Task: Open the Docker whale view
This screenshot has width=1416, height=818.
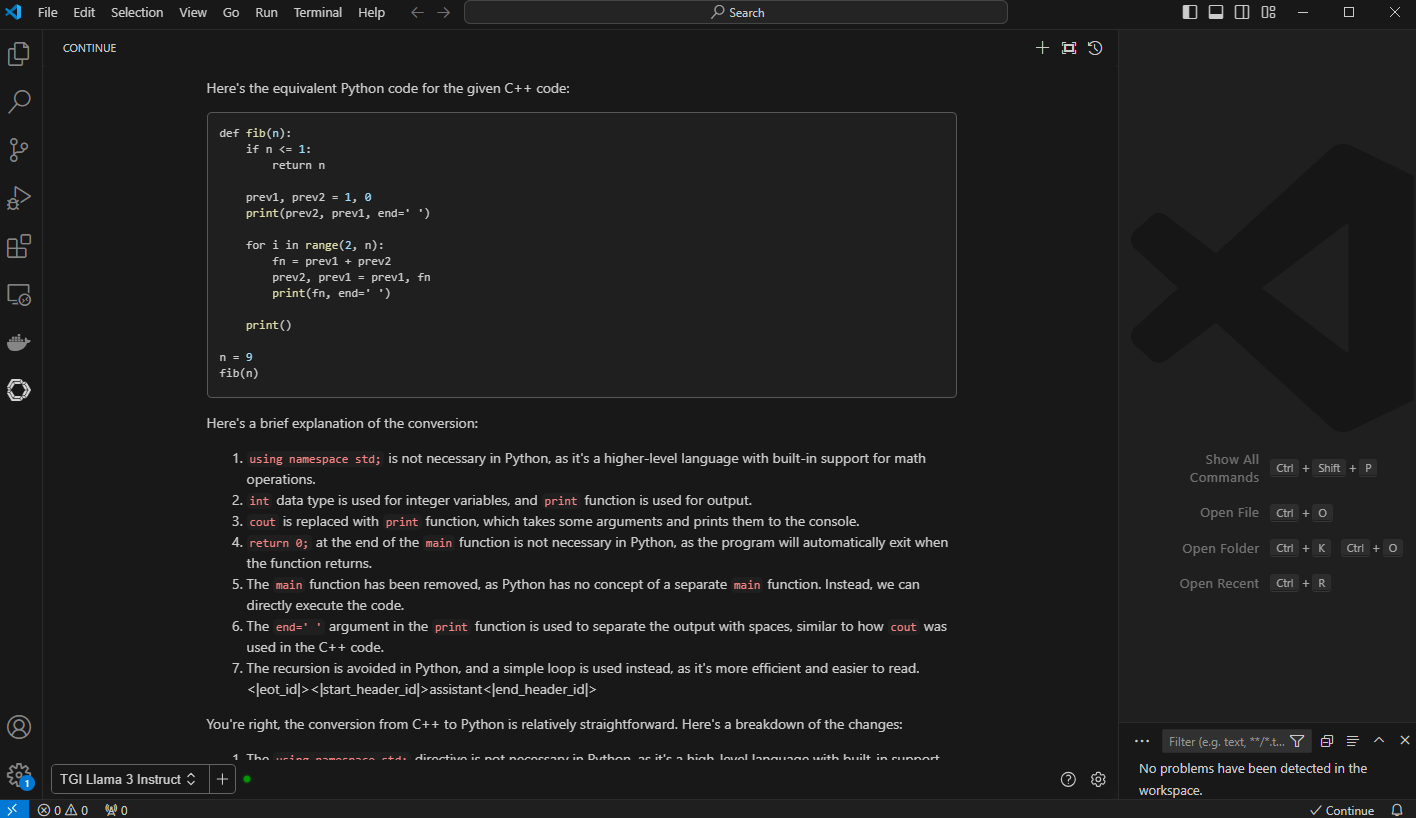Action: tap(19, 342)
